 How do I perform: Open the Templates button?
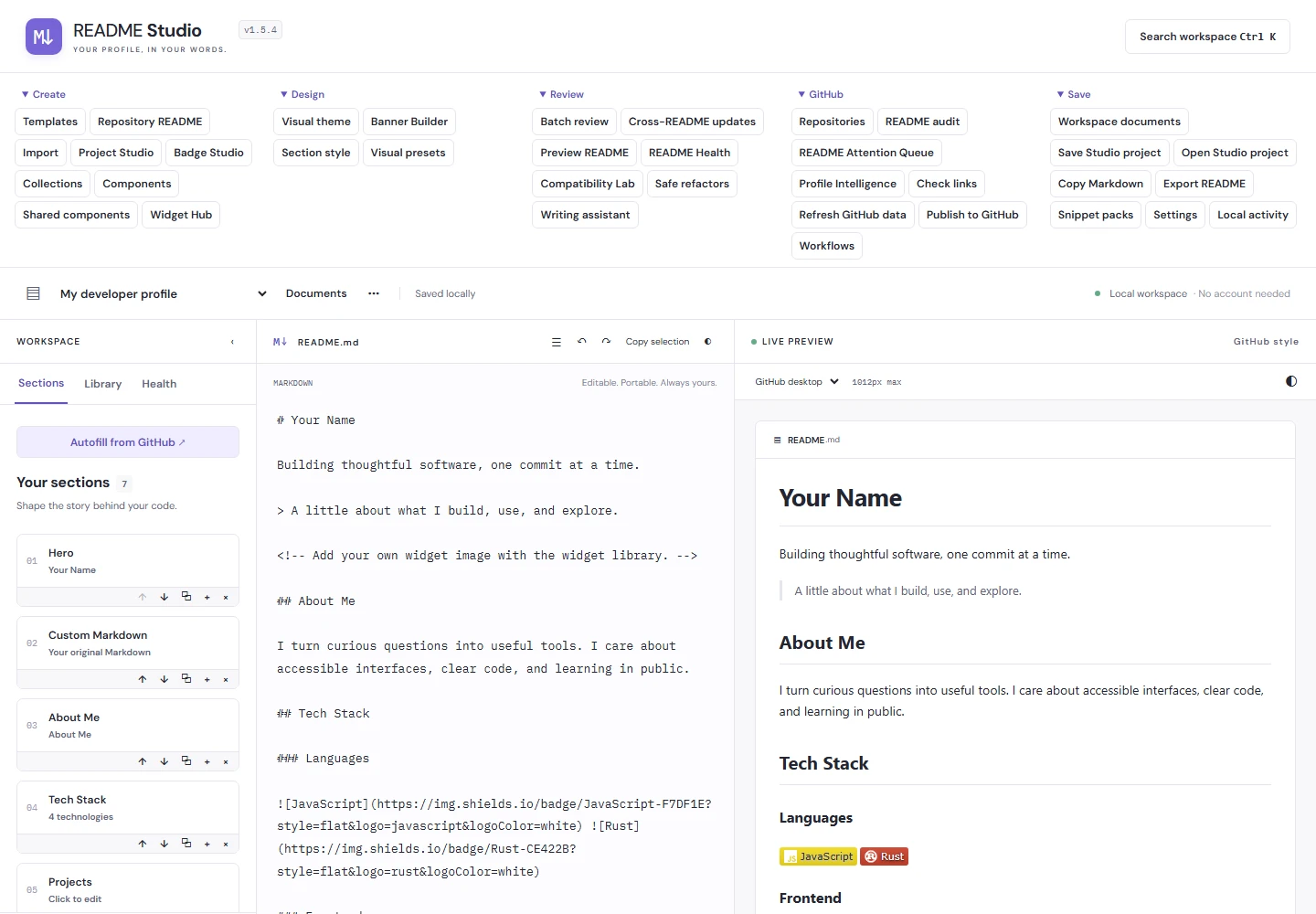pyautogui.click(x=50, y=122)
